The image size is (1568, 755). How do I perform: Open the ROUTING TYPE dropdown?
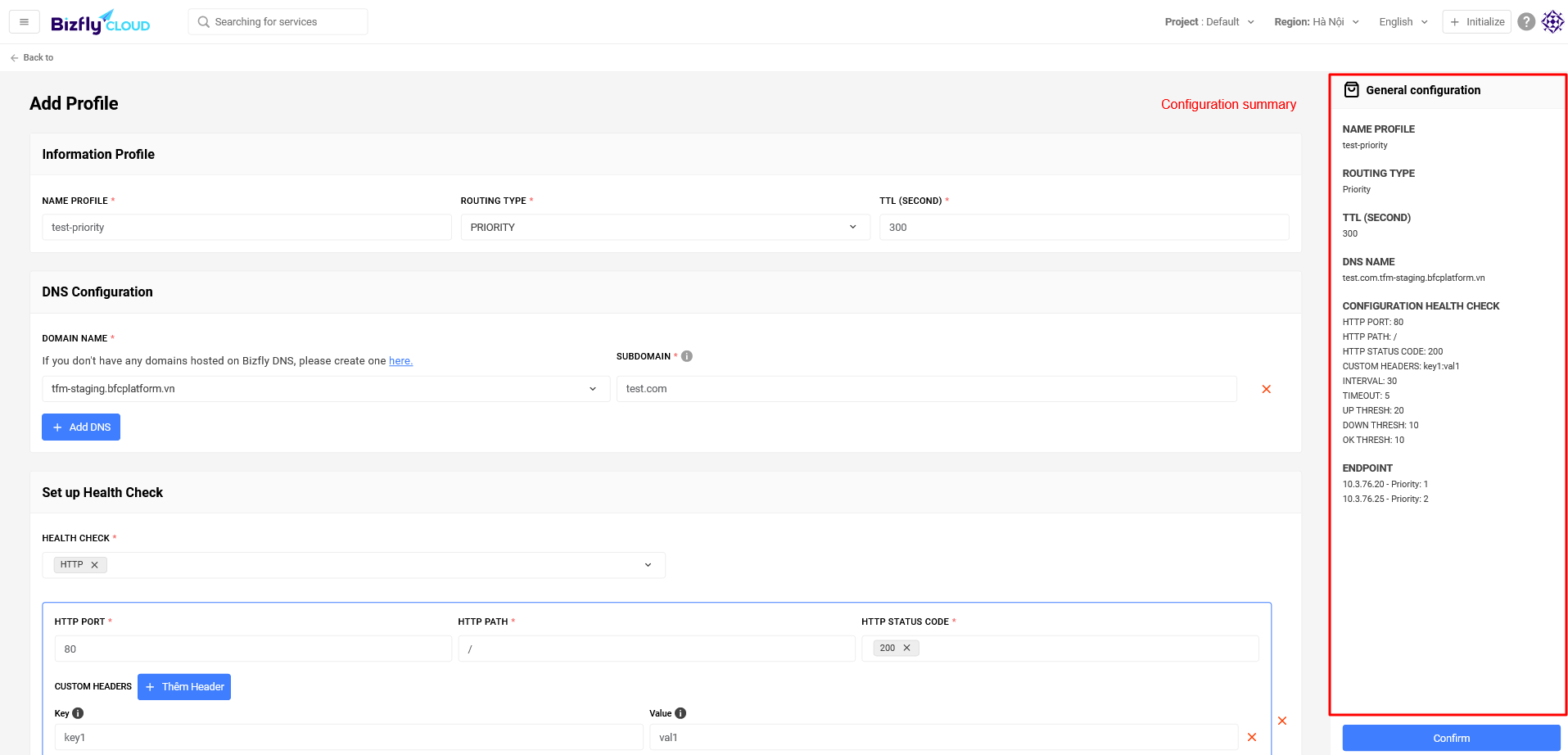[666, 228]
